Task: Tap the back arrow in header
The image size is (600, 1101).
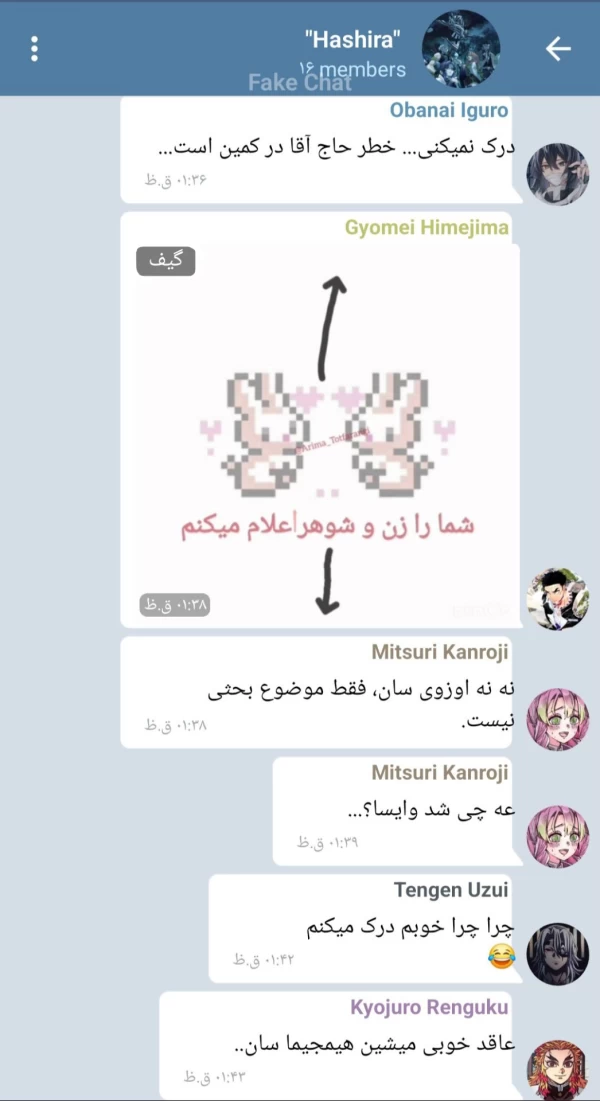Action: [x=558, y=48]
